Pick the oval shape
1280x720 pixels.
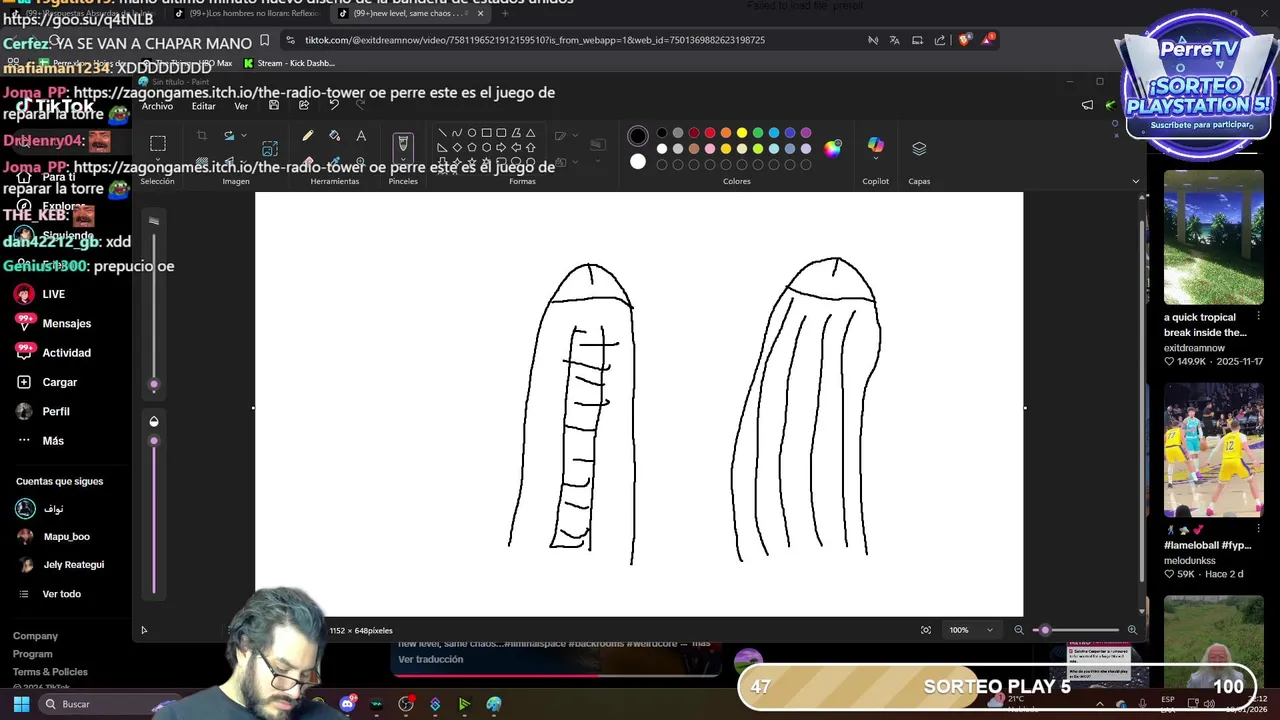point(472,132)
